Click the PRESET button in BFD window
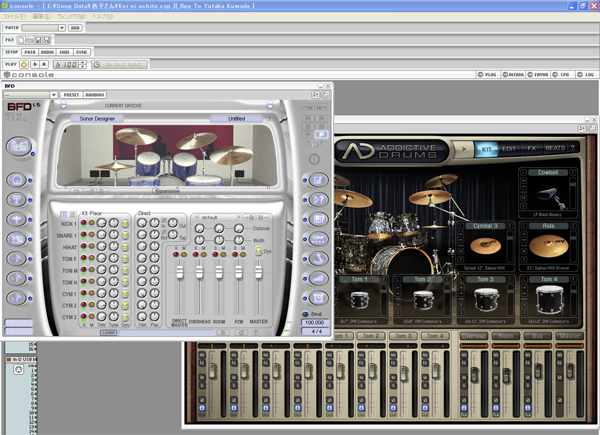Viewport: 600px width, 435px height. [71, 95]
